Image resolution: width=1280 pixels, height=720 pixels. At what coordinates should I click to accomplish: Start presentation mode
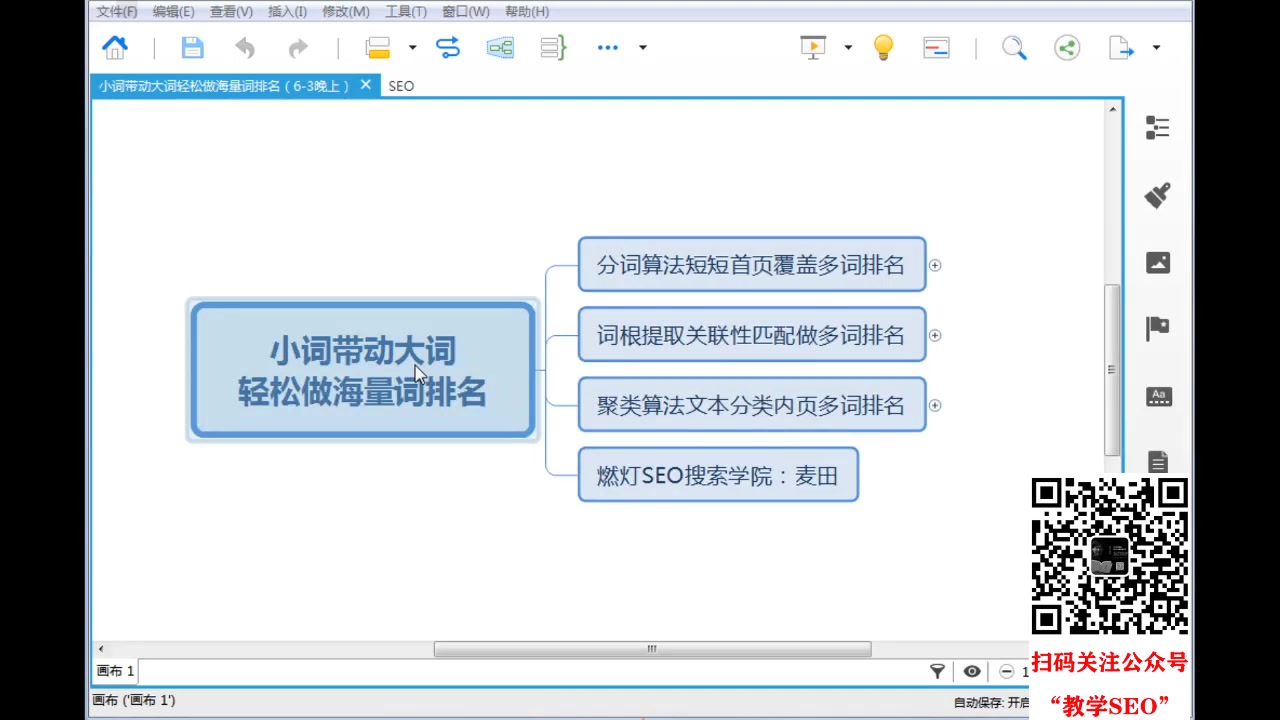click(x=813, y=47)
